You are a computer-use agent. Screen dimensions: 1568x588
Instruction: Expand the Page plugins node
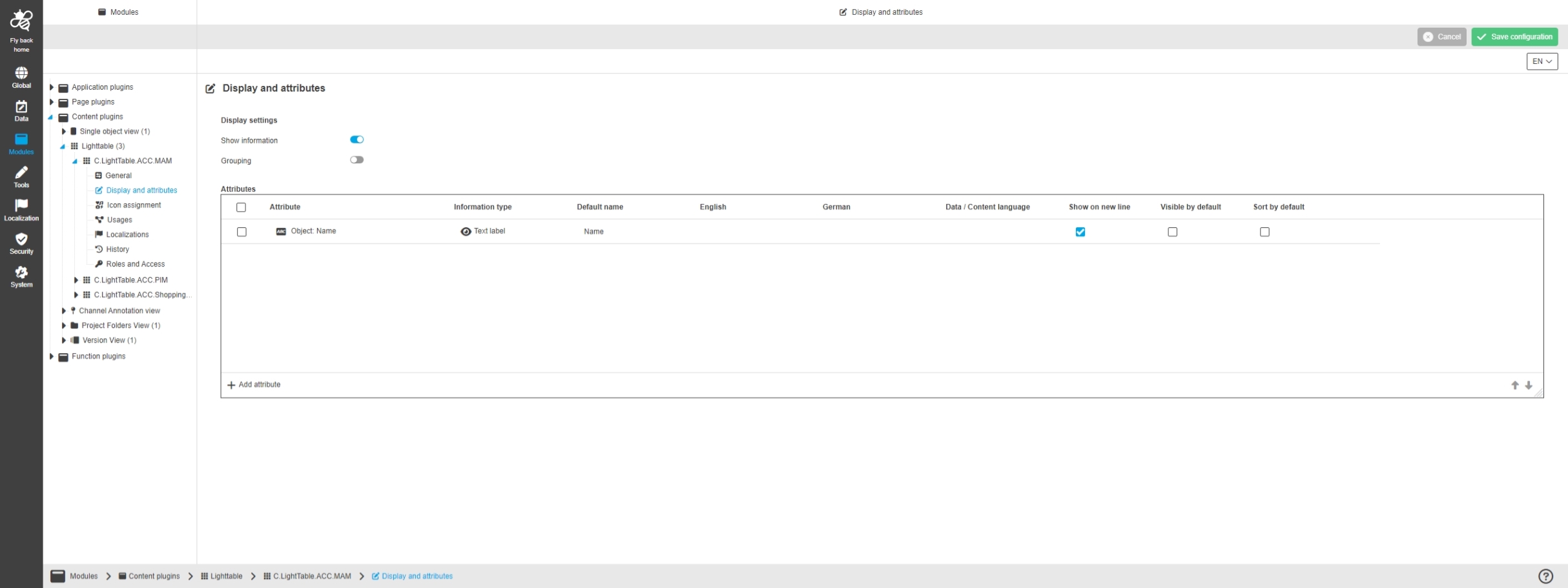click(52, 102)
